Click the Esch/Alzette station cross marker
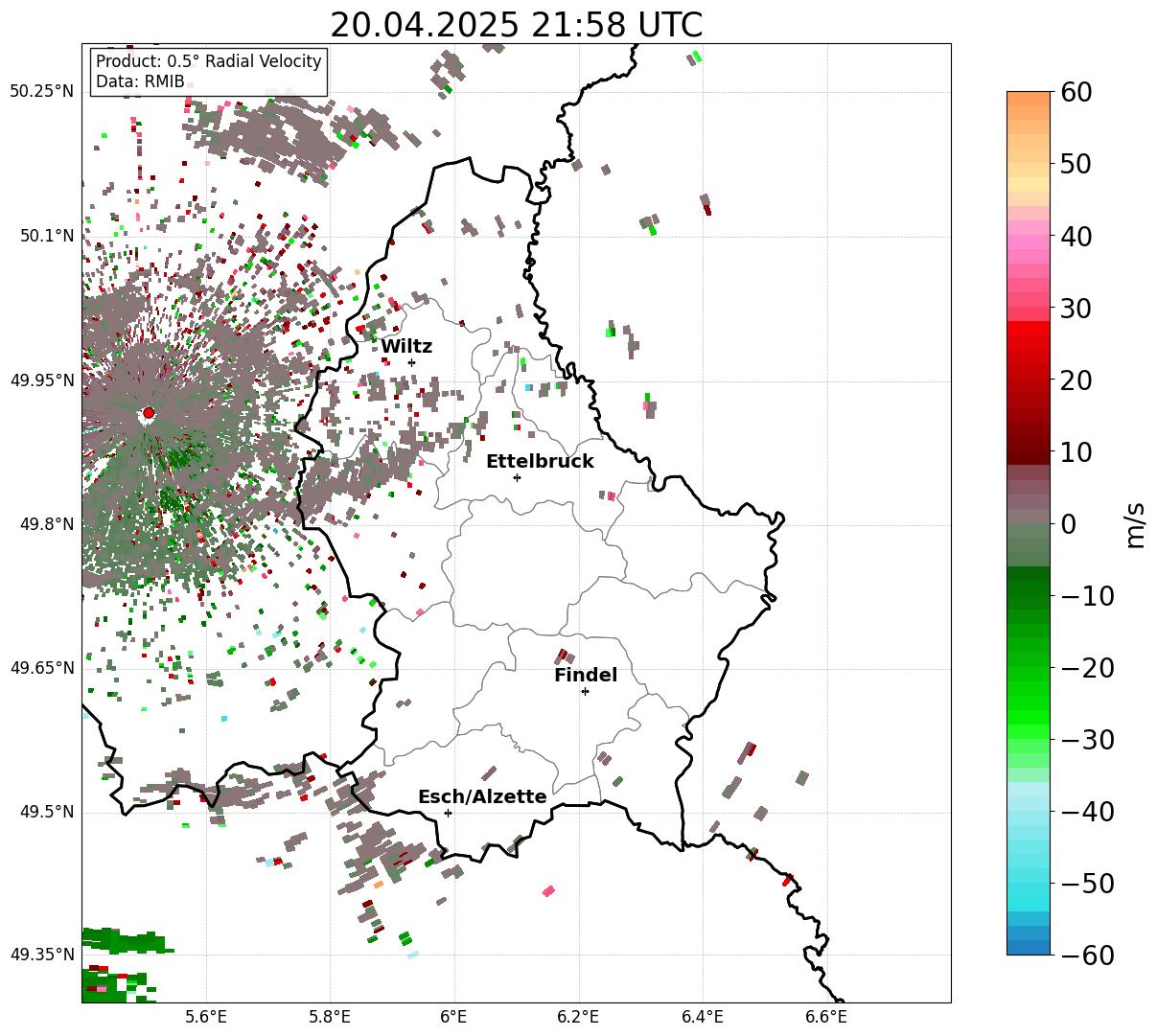Viewport: 1157px width, 1036px height. [x=448, y=813]
